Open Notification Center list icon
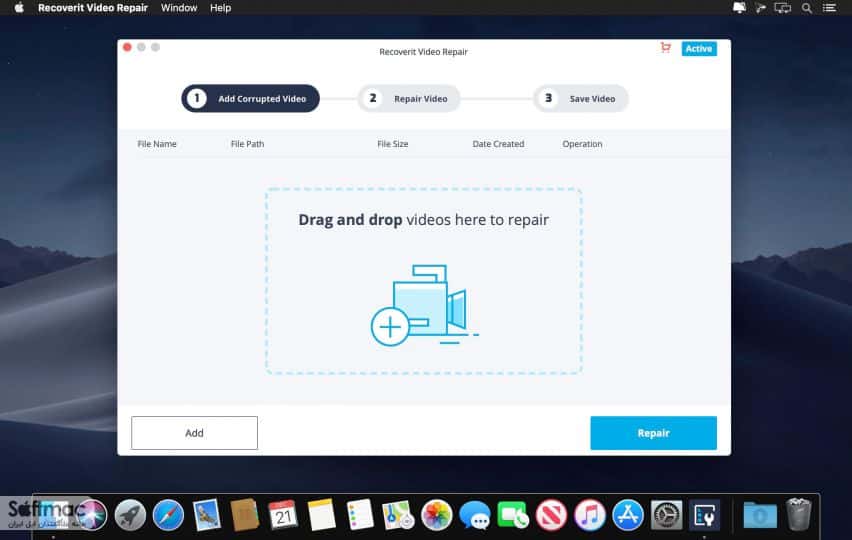This screenshot has width=852, height=540. click(829, 8)
